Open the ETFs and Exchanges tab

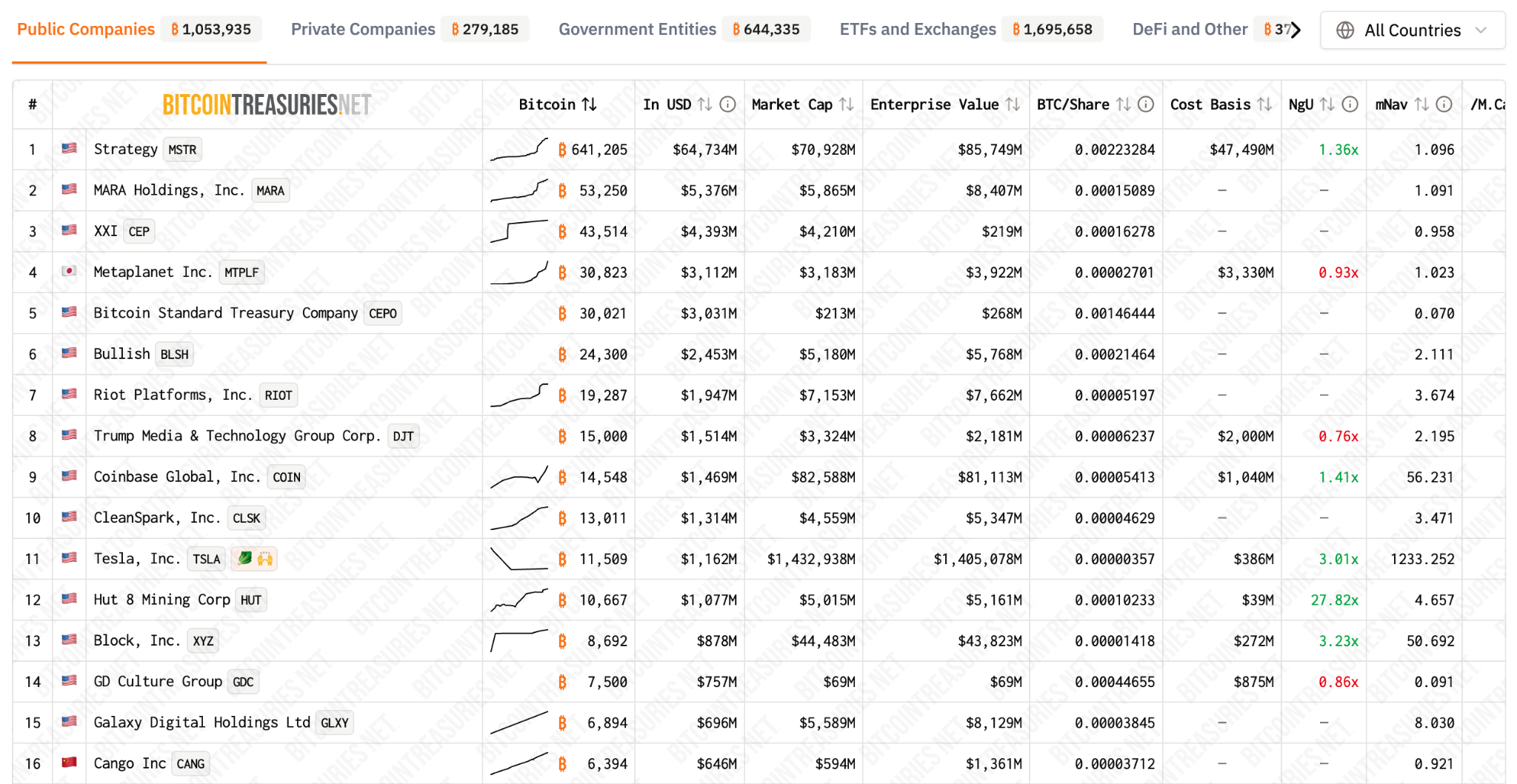[917, 30]
